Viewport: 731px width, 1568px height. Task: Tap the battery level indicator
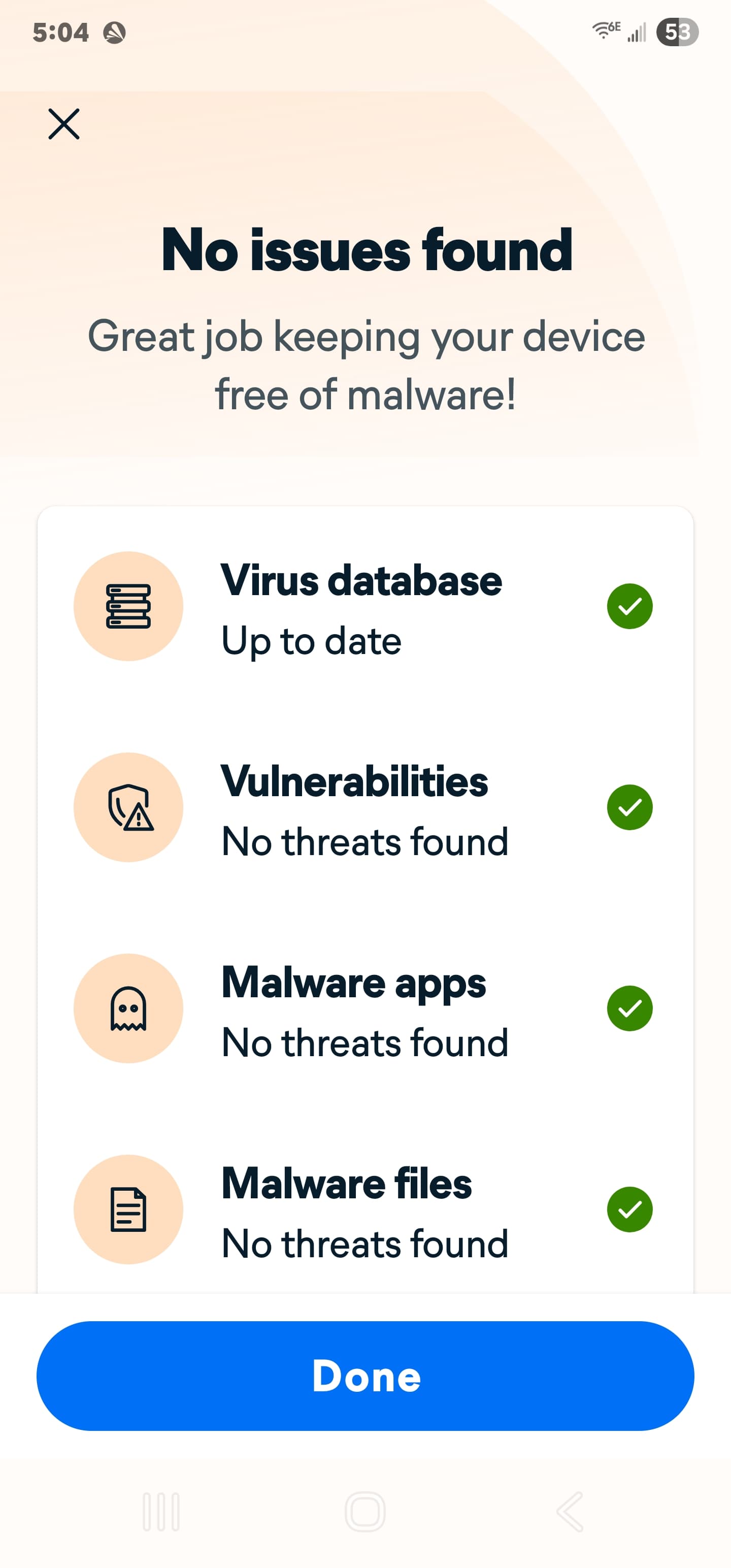click(x=677, y=32)
